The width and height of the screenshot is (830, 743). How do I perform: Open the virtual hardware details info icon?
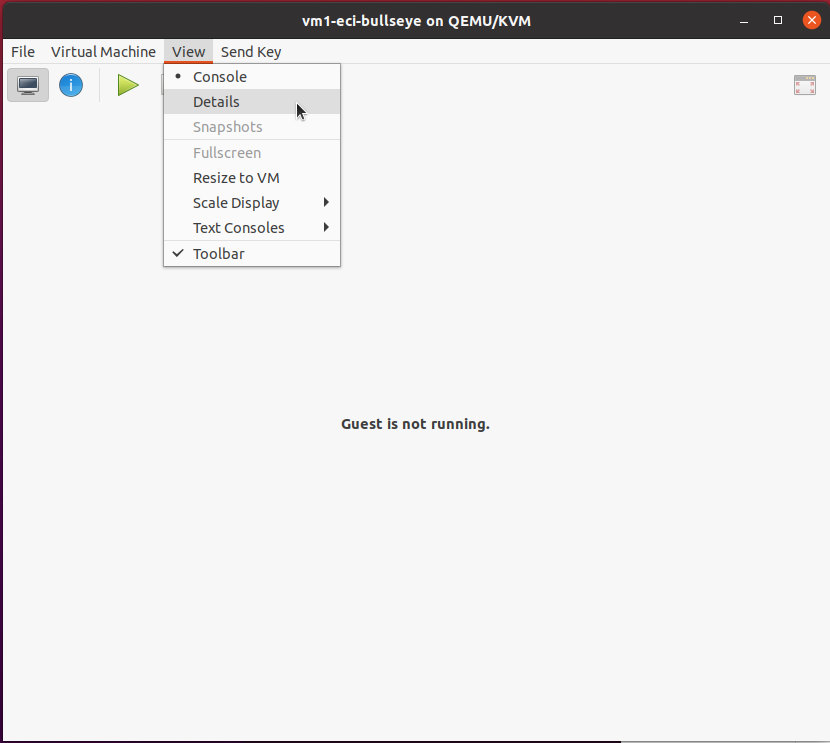click(x=71, y=85)
